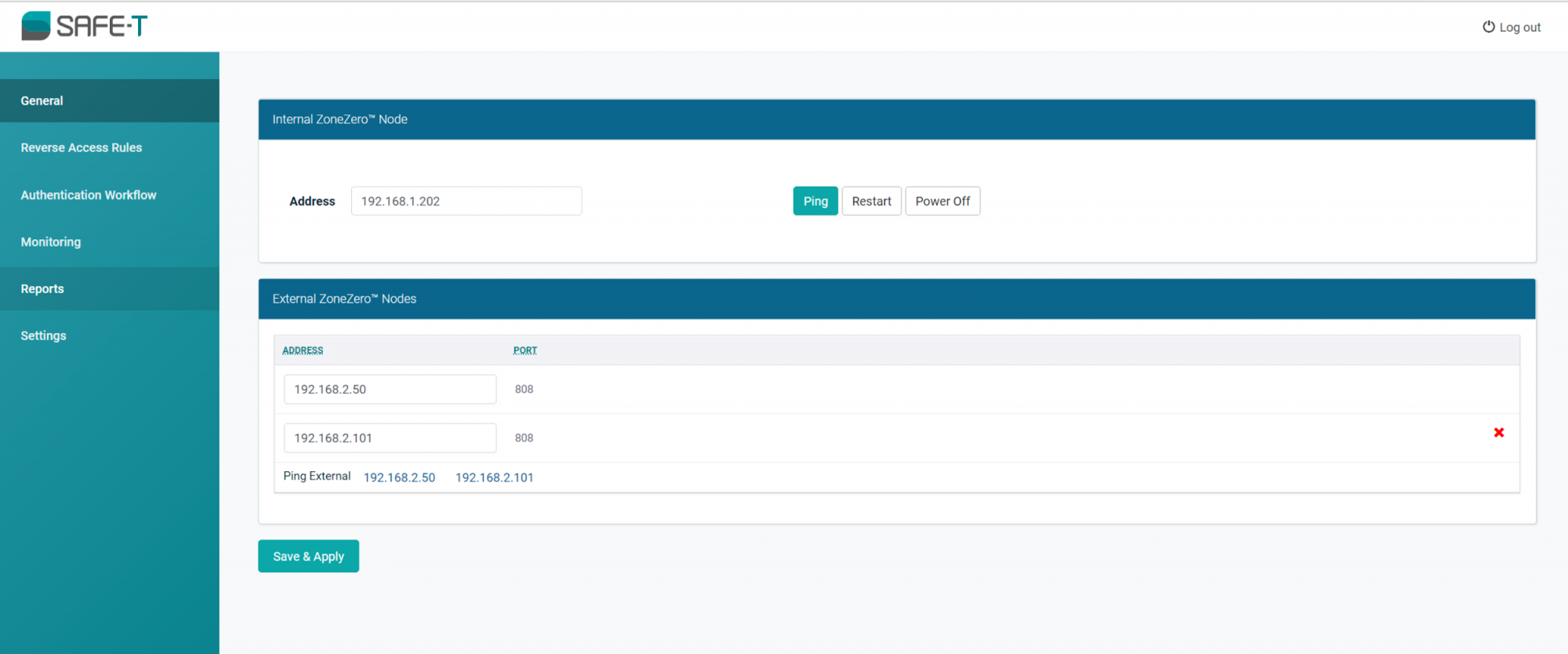This screenshot has width=1568, height=654.
Task: Click the Address label of the internal node
Action: 312,201
